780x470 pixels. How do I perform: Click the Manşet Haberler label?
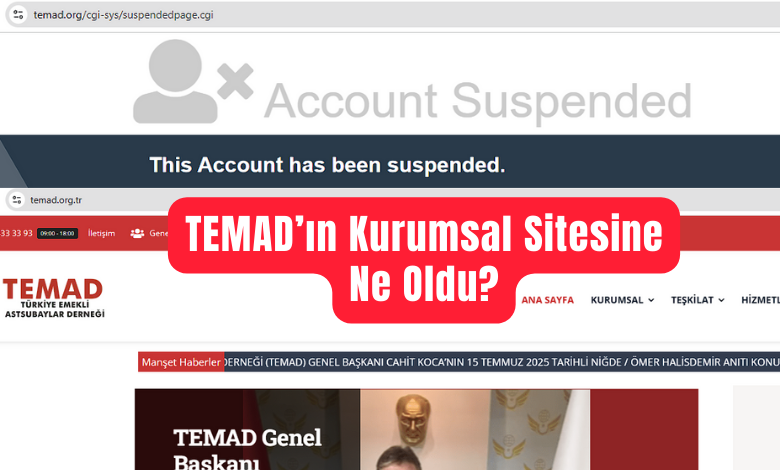coord(181,362)
